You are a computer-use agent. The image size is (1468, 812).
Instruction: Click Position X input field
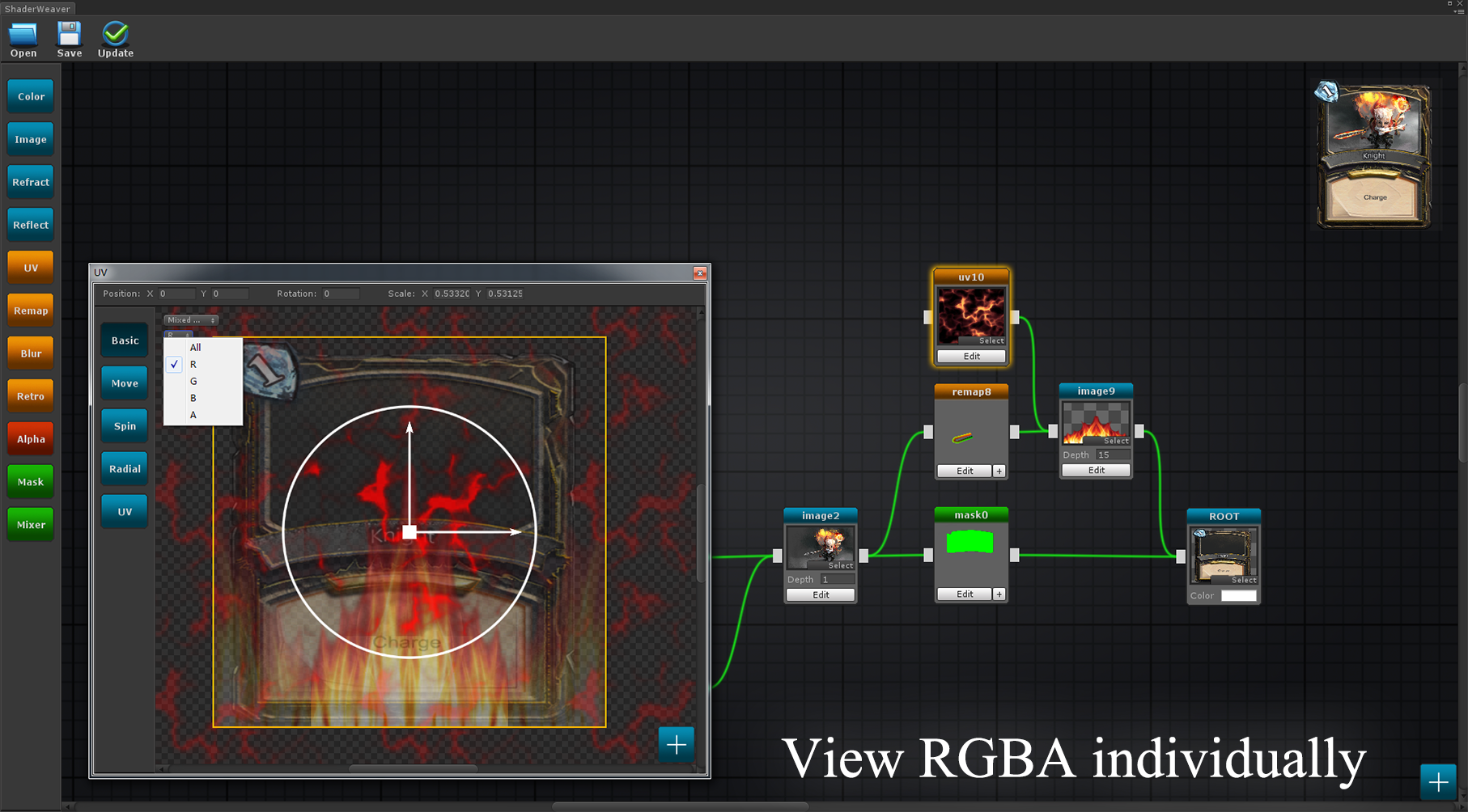(x=176, y=294)
